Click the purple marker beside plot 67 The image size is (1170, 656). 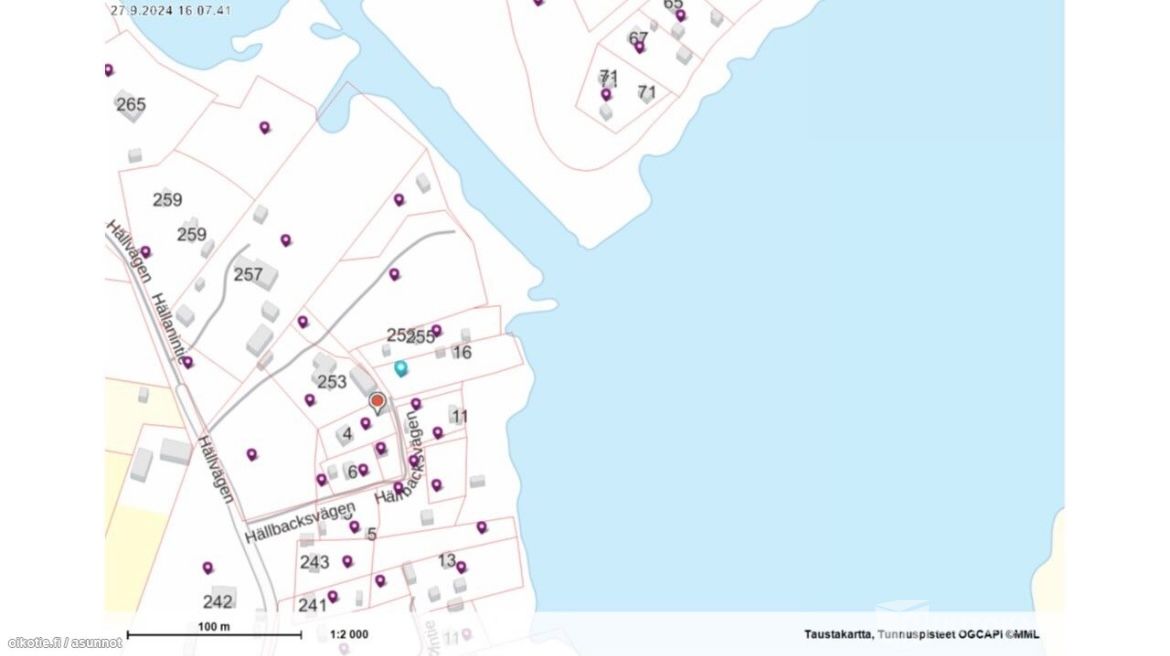coord(639,46)
